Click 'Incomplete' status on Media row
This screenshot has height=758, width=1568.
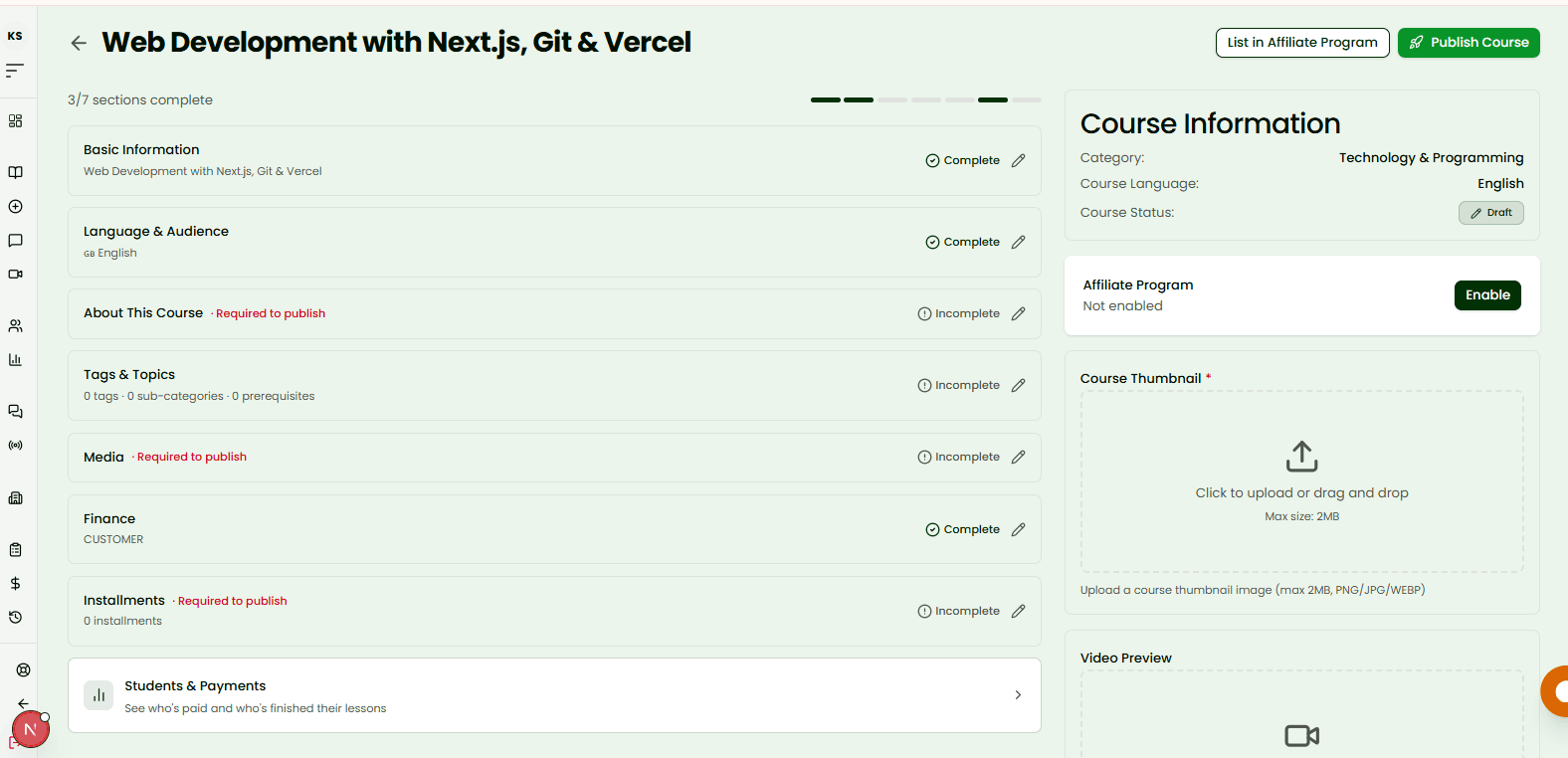tap(958, 458)
